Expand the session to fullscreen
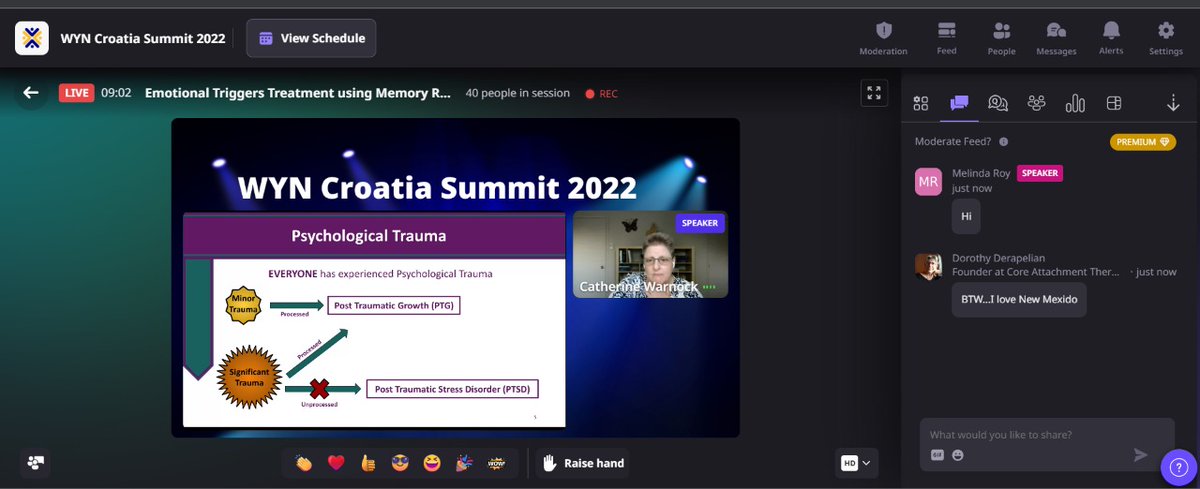Viewport: 1200px width, 489px height. pyautogui.click(x=874, y=93)
